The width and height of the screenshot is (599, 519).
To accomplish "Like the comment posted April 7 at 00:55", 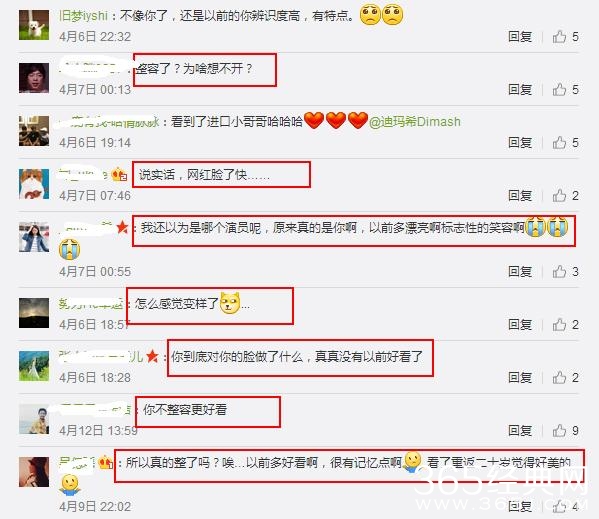I will [x=560, y=272].
